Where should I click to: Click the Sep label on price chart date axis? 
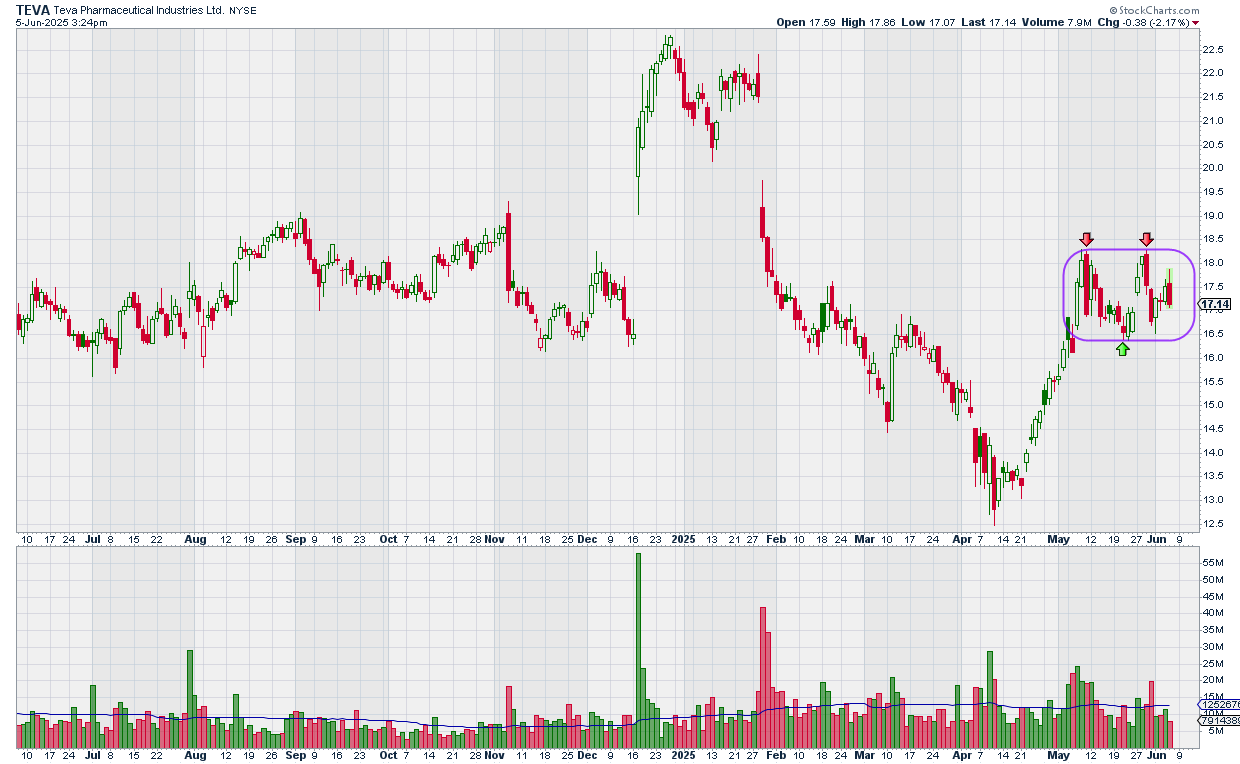[x=296, y=539]
